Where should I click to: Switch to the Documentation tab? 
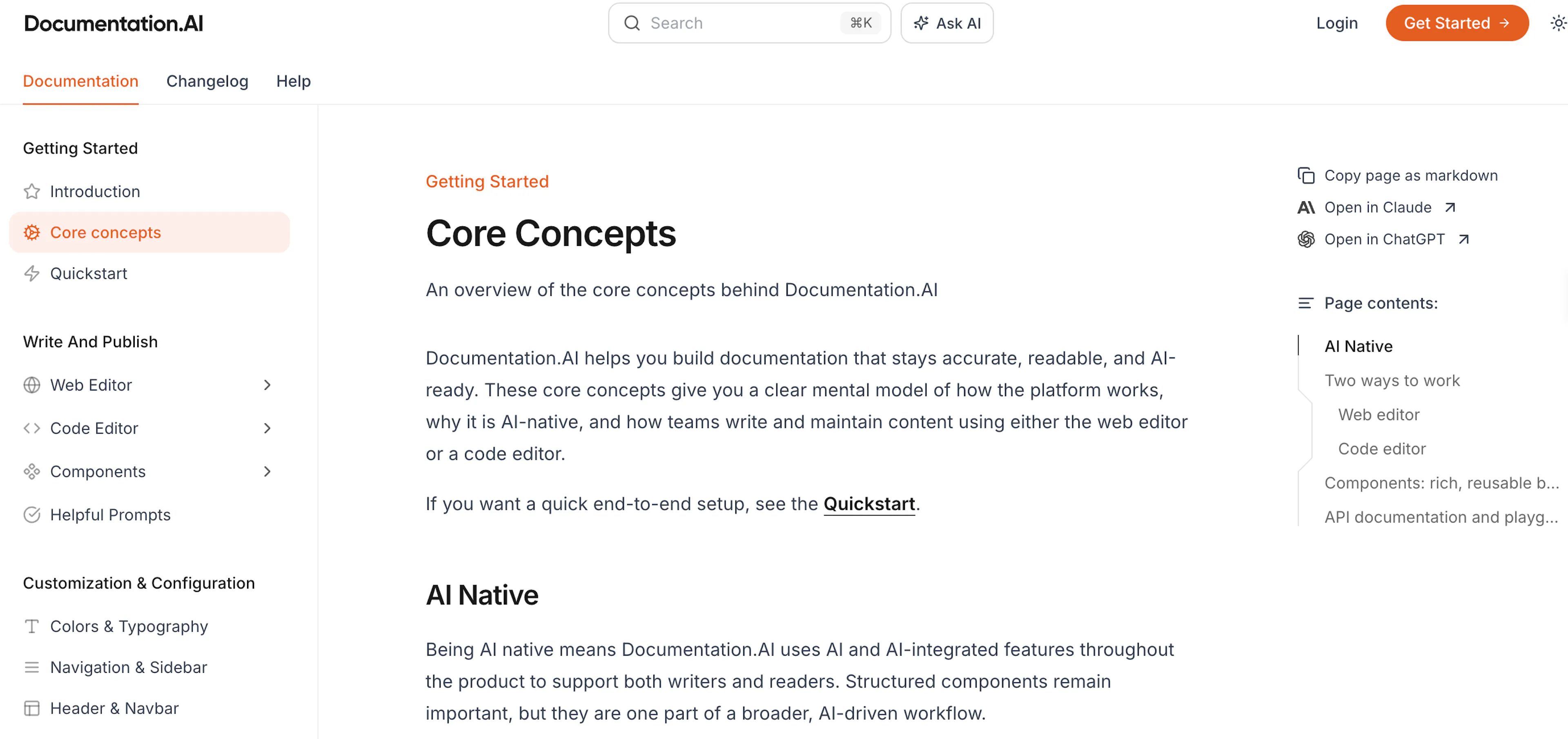coord(80,81)
